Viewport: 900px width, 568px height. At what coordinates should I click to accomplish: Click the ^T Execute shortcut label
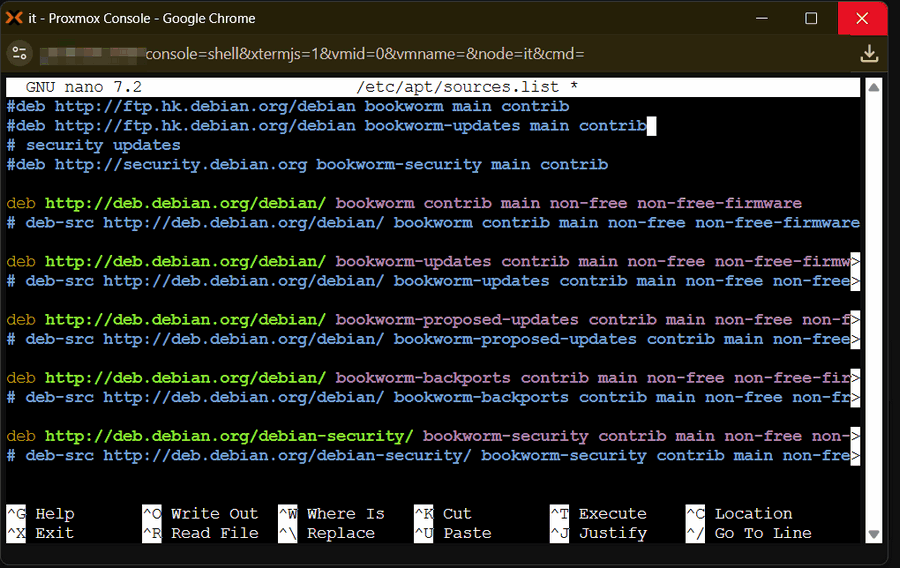598,514
